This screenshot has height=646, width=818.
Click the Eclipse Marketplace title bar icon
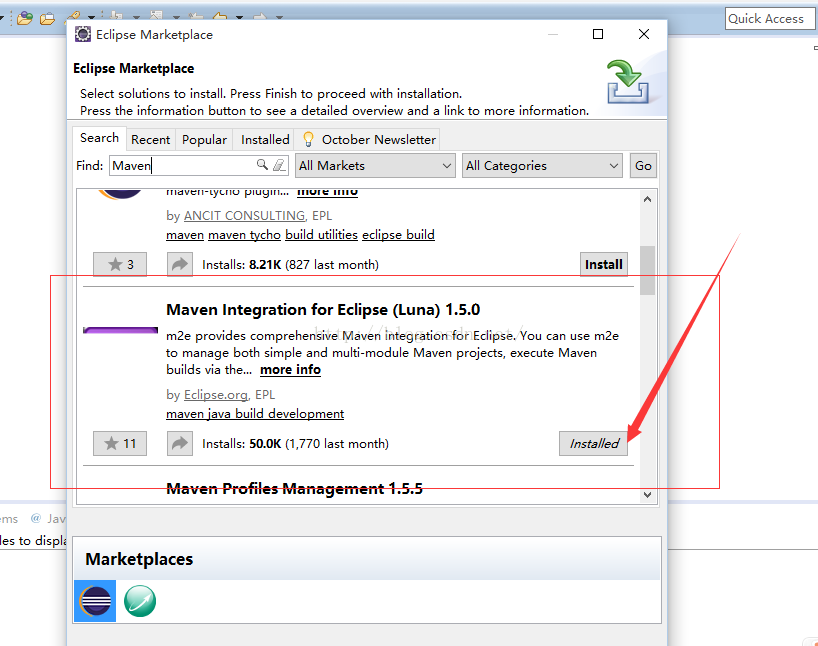pos(82,34)
